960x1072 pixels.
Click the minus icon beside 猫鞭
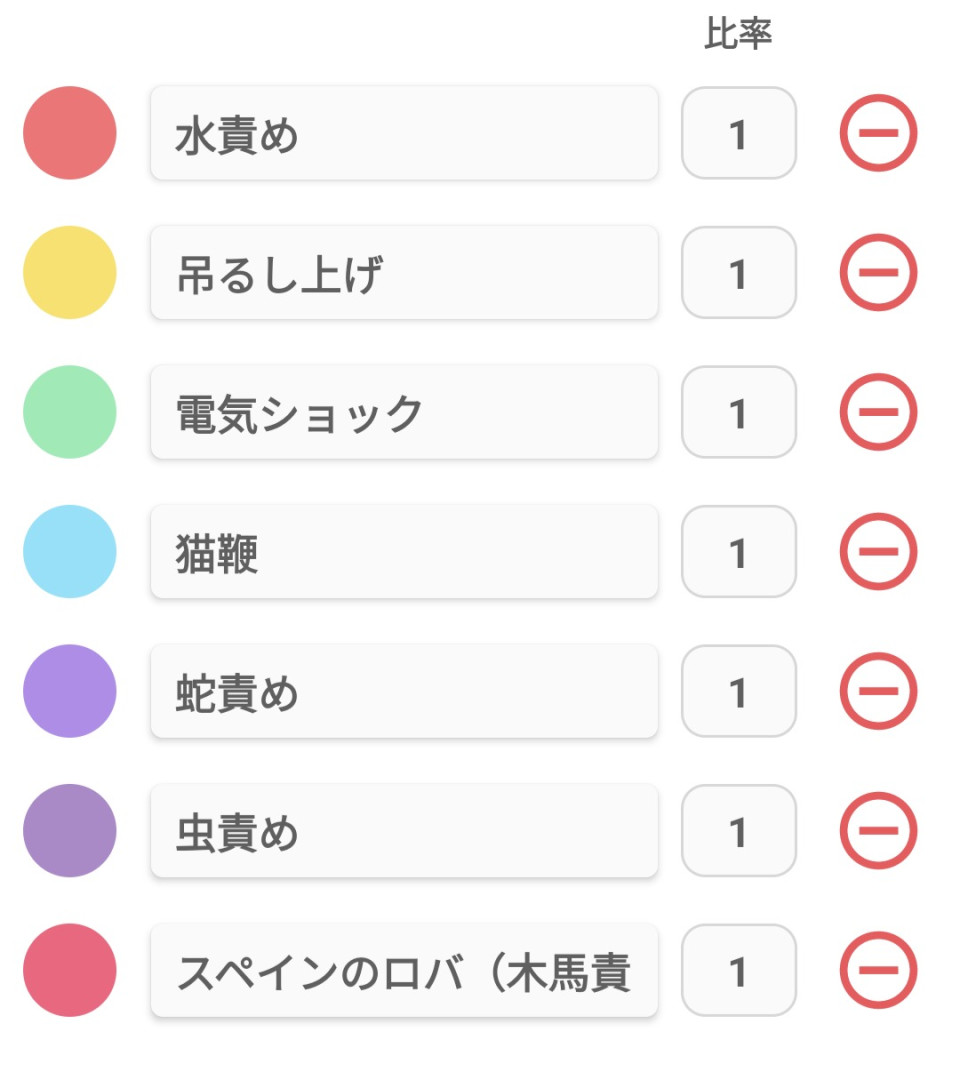[x=878, y=551]
